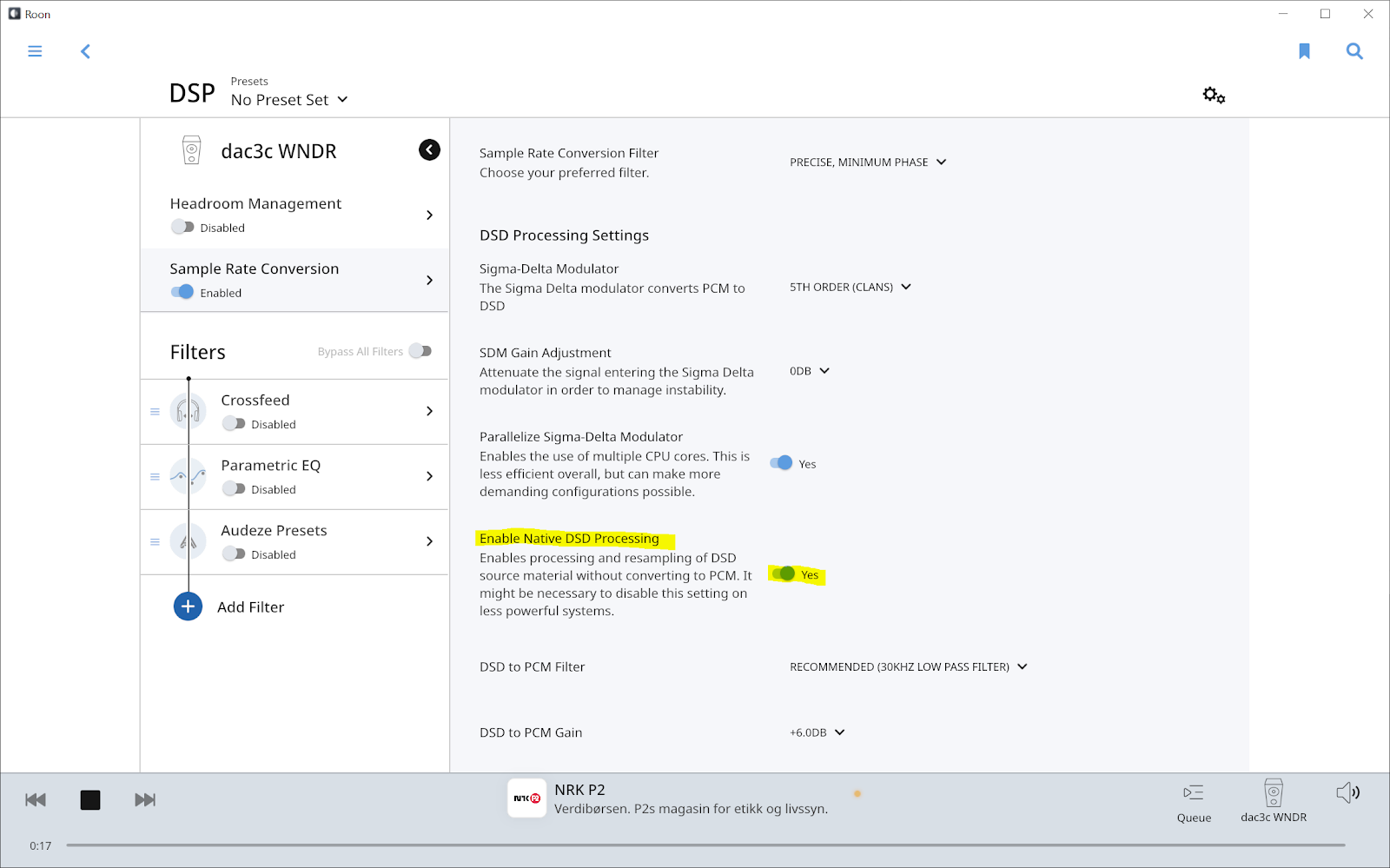The width and height of the screenshot is (1390, 868).
Task: Toggle Bypass All Filters switch
Action: (x=420, y=351)
